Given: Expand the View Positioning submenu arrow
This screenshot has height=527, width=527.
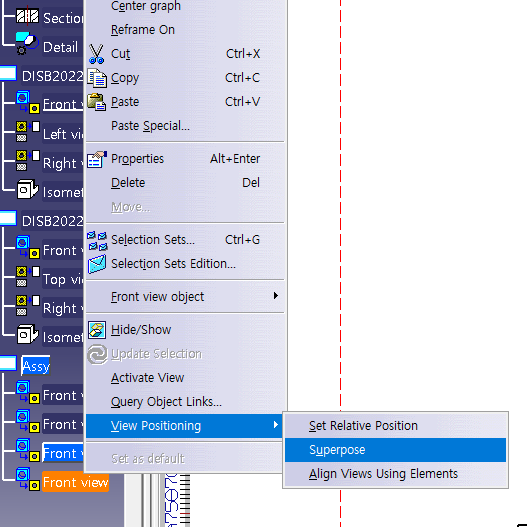Looking at the screenshot, I should pyautogui.click(x=276, y=425).
